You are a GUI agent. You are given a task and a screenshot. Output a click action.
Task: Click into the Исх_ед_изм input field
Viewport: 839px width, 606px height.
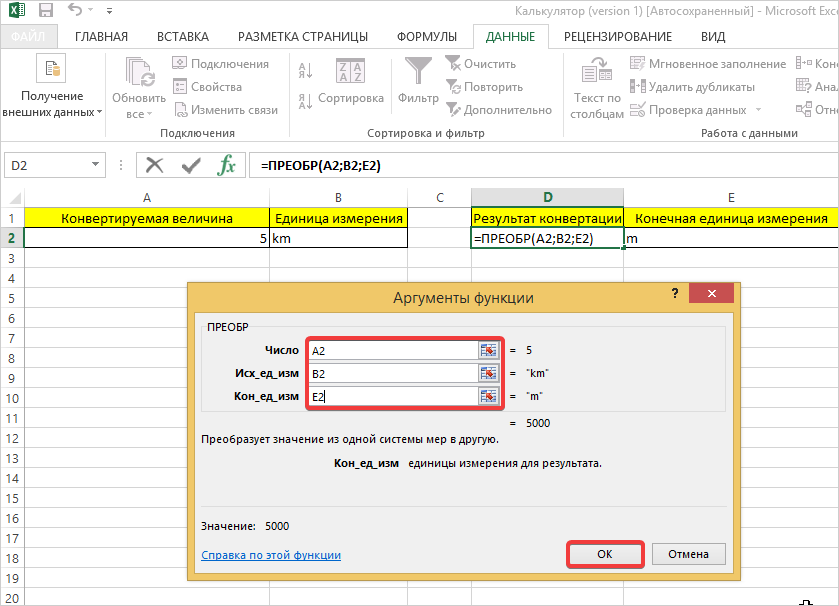(393, 373)
